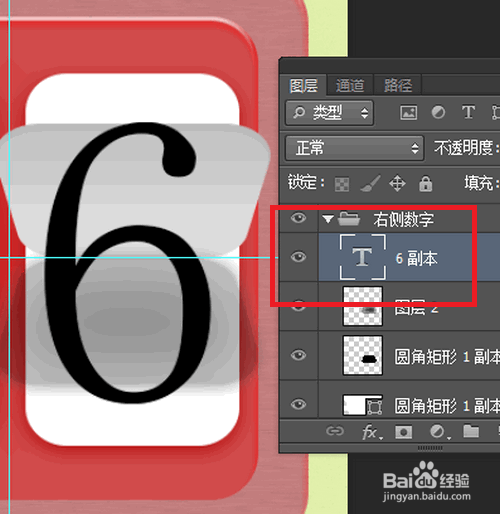The image size is (500, 514).
Task: Open the 正常 blend mode dropdown
Action: 354,148
